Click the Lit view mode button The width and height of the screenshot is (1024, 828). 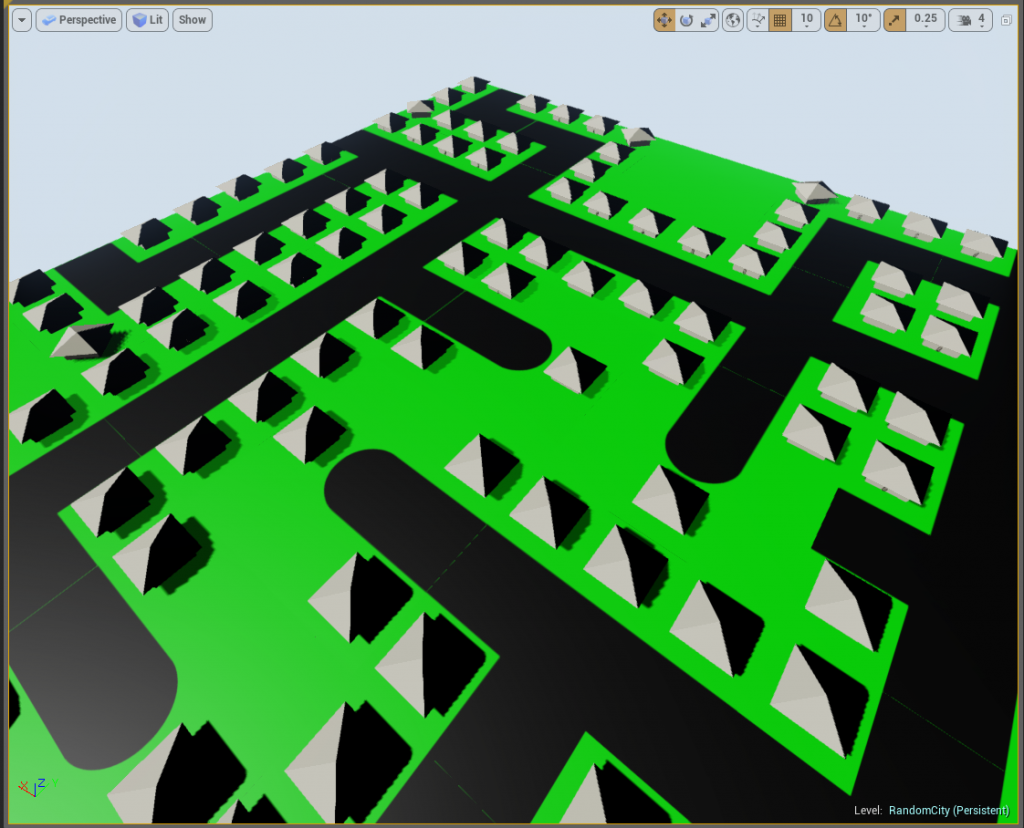tap(146, 19)
